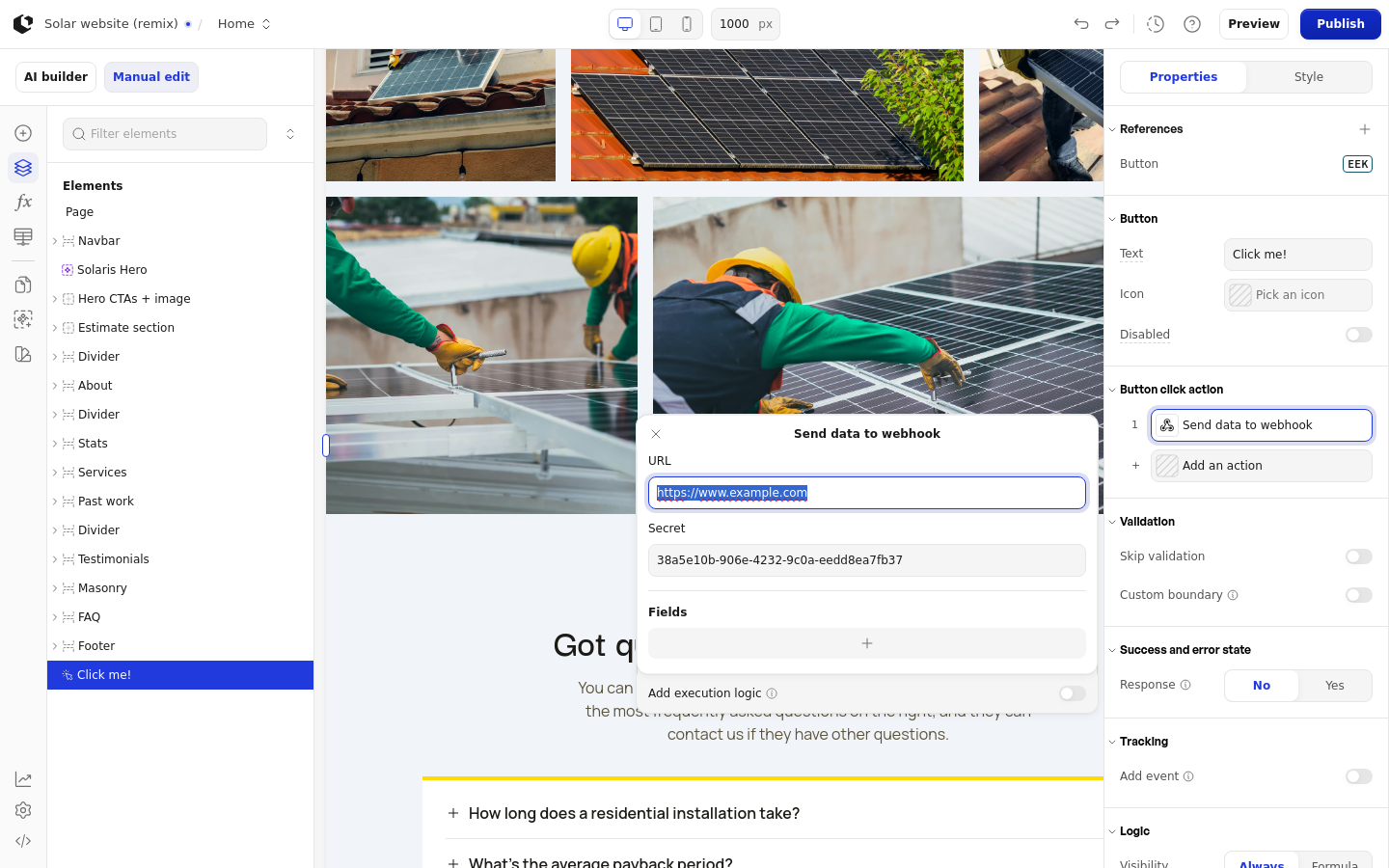Click the webhook URL input field
1389x868 pixels.
pos(867,493)
